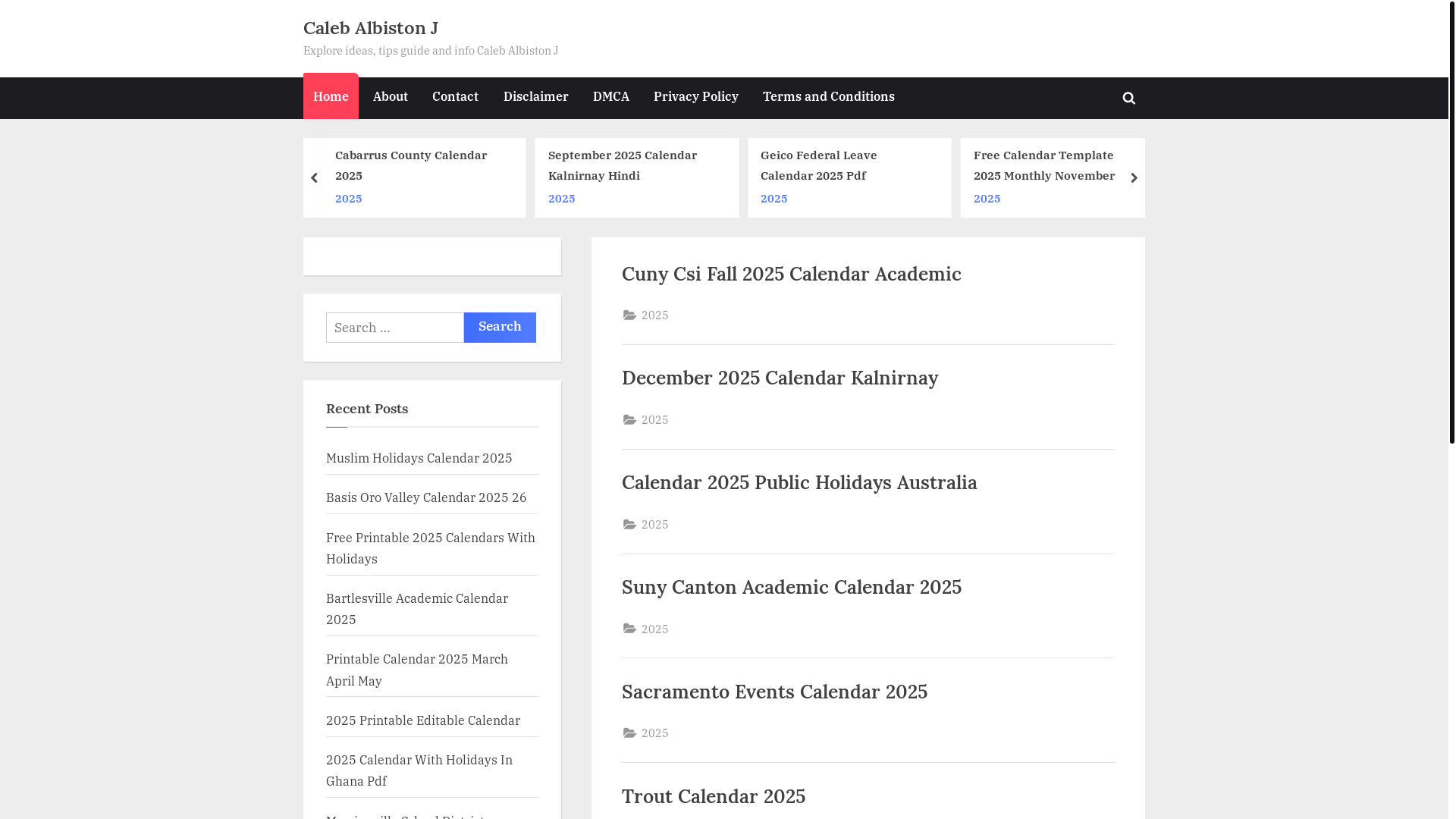Image resolution: width=1456 pixels, height=819 pixels.
Task: Open 2025 Printable Editable Calendar recent post
Action: (x=423, y=720)
